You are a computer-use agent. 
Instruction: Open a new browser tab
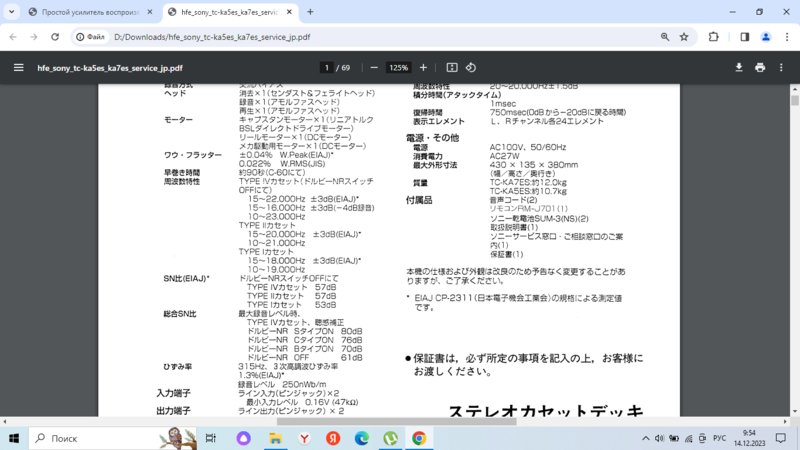pyautogui.click(x=310, y=12)
